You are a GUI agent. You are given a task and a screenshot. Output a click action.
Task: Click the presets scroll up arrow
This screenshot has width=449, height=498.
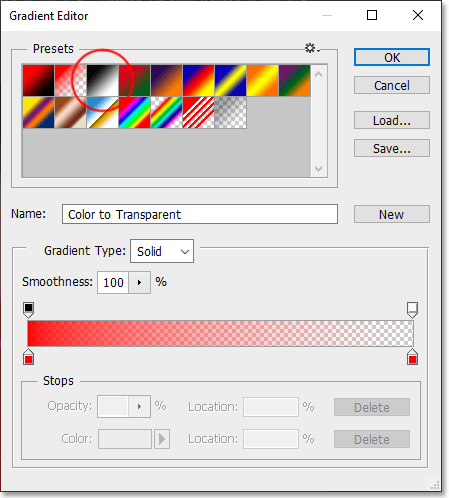(318, 74)
